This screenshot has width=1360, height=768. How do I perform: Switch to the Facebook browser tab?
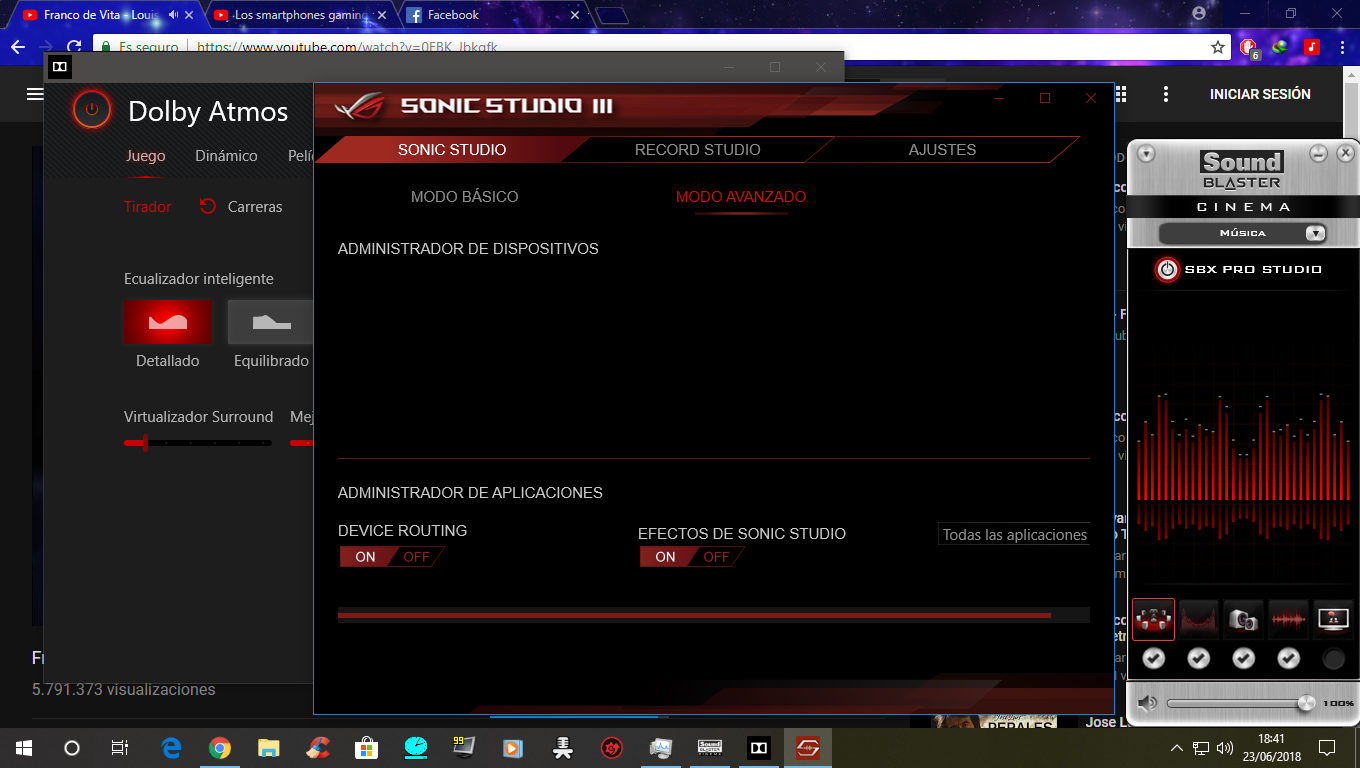[x=494, y=15]
